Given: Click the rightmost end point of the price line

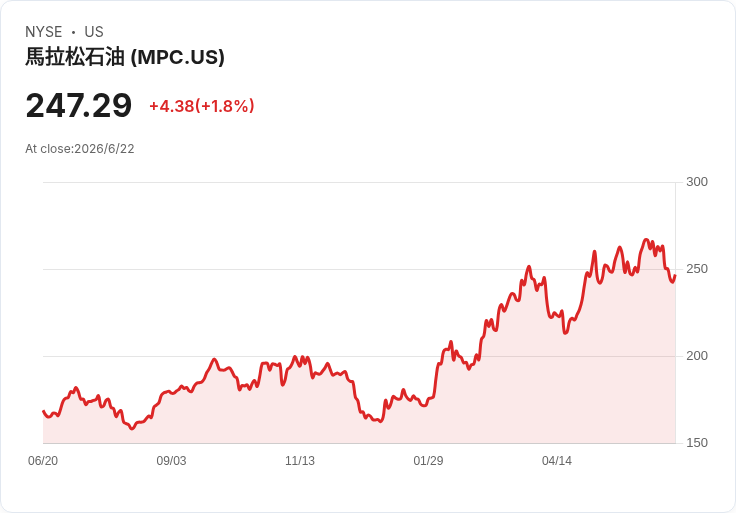Looking at the screenshot, I should [x=675, y=276].
